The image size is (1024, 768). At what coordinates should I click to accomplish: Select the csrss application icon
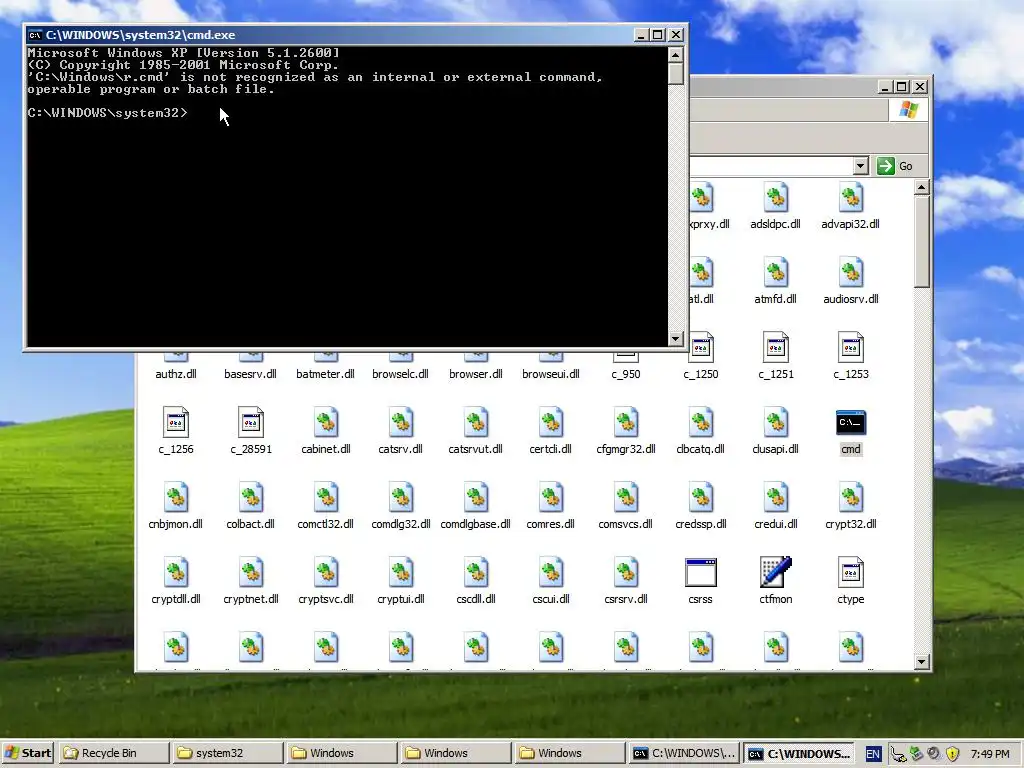(700, 573)
